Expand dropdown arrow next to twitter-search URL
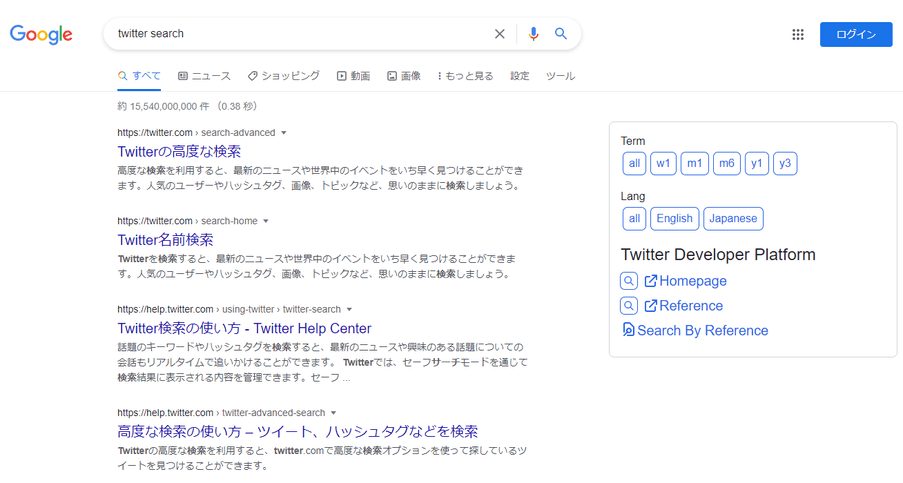Image resolution: width=903 pixels, height=483 pixels. pyautogui.click(x=349, y=310)
